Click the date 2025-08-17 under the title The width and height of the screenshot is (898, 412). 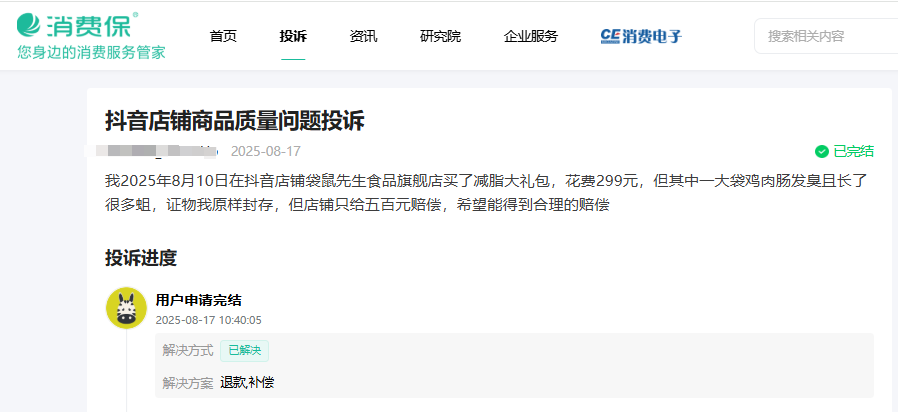266,151
